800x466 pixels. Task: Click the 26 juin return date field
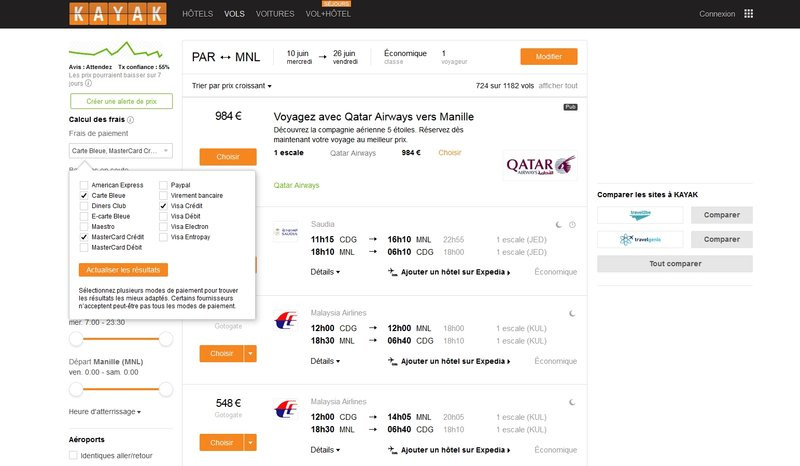(345, 57)
